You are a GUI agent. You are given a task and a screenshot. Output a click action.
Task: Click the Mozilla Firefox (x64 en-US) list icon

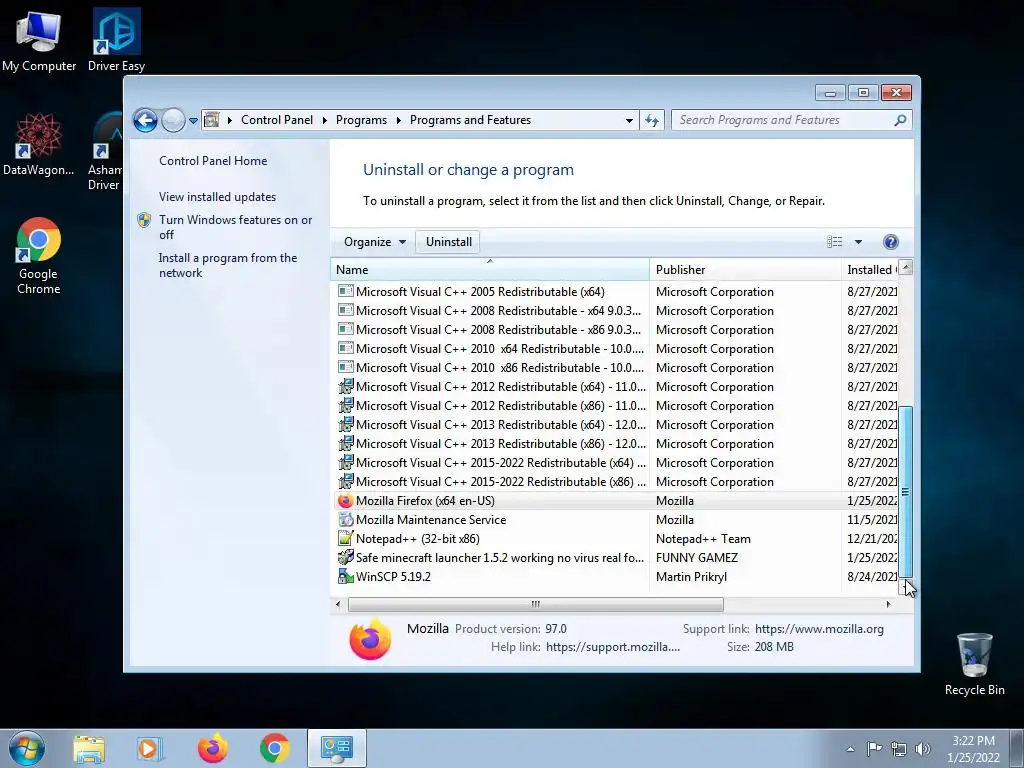[x=345, y=501]
